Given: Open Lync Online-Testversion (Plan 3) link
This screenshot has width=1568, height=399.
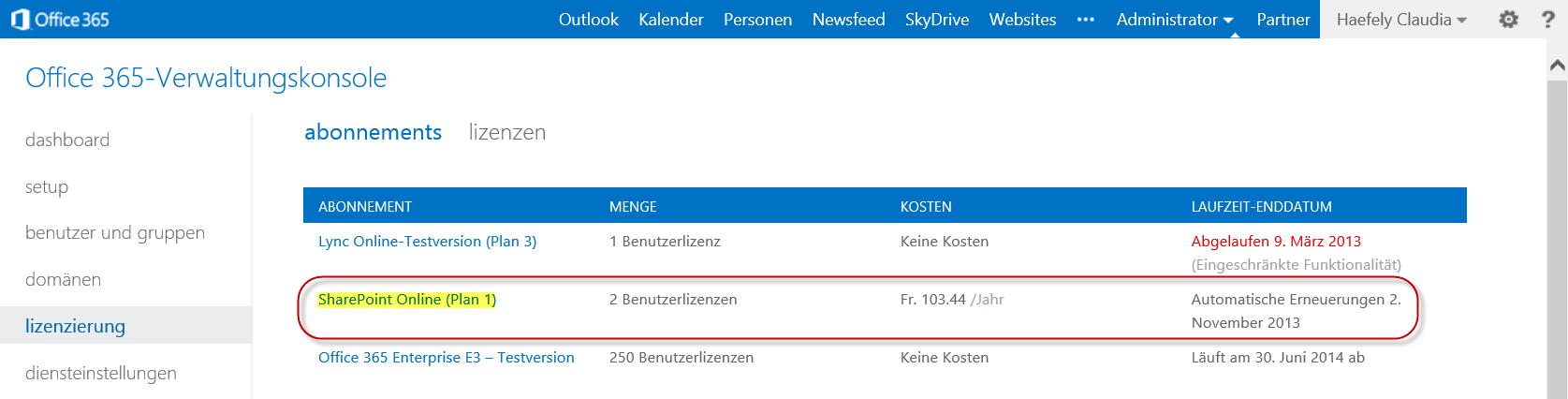Looking at the screenshot, I should [x=428, y=242].
